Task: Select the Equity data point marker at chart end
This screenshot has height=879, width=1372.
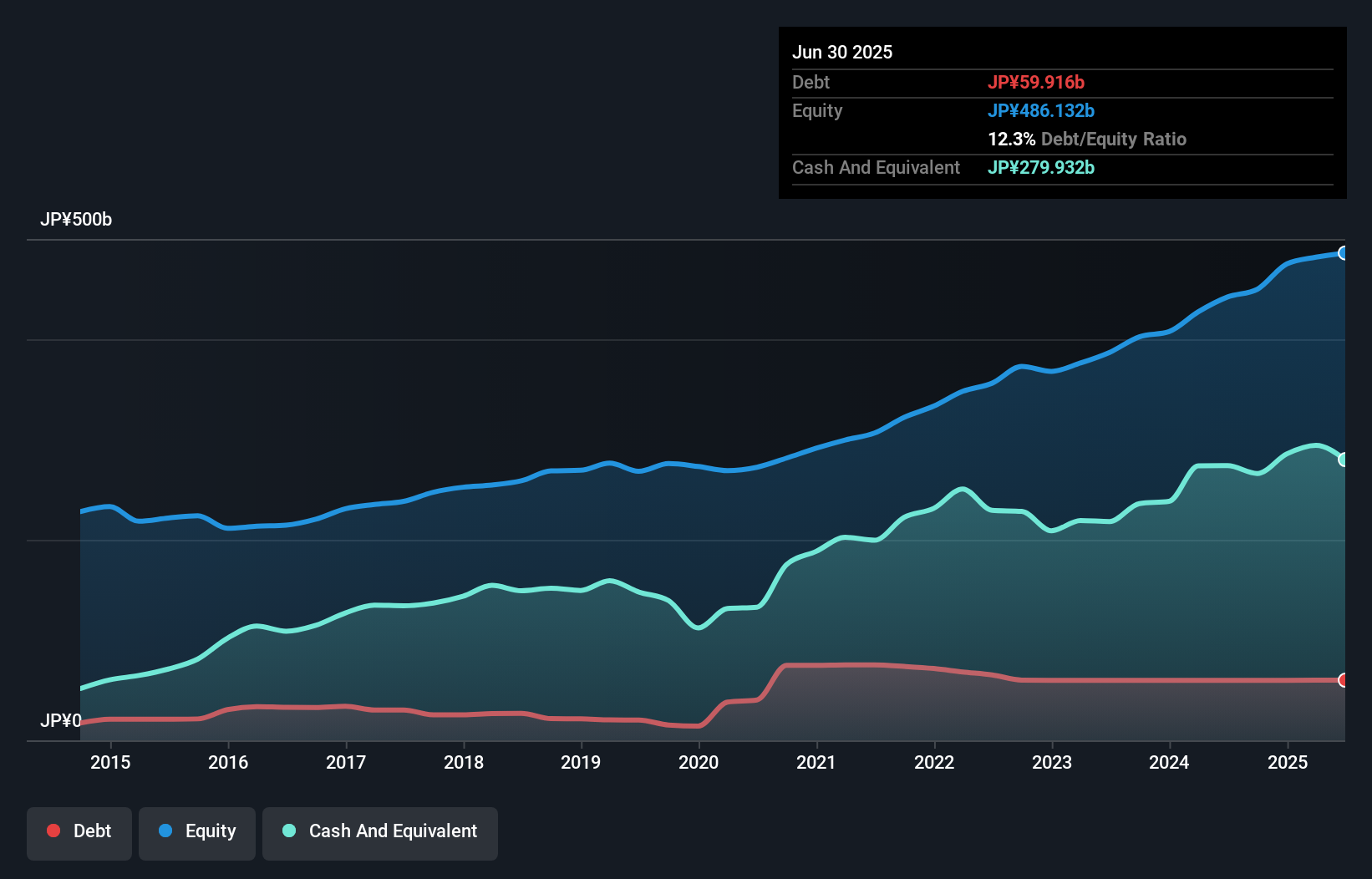Action: point(1343,252)
